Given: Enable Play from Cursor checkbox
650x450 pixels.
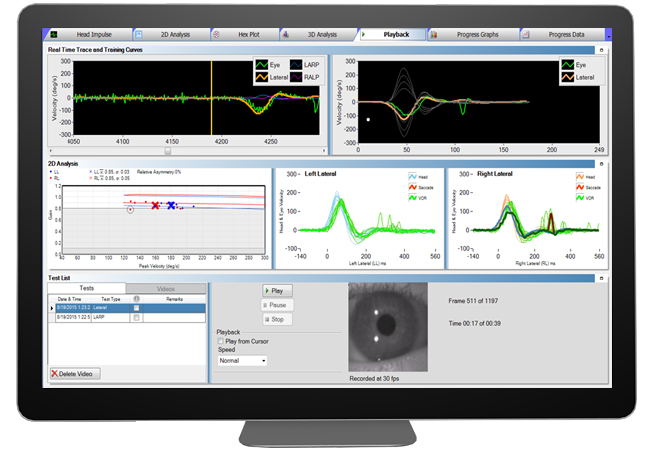Looking at the screenshot, I should (x=222, y=342).
